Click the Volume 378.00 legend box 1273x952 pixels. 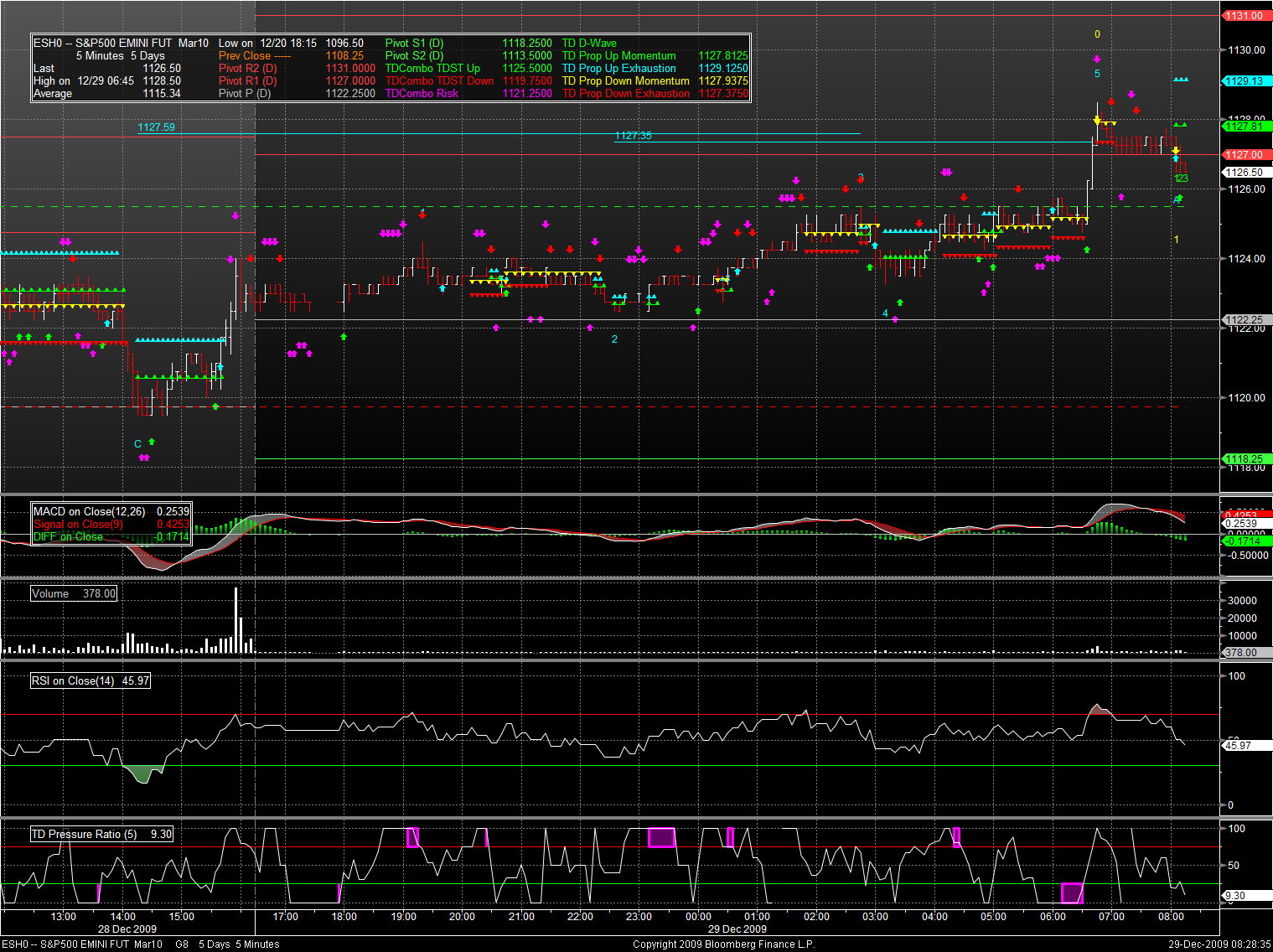tap(74, 593)
